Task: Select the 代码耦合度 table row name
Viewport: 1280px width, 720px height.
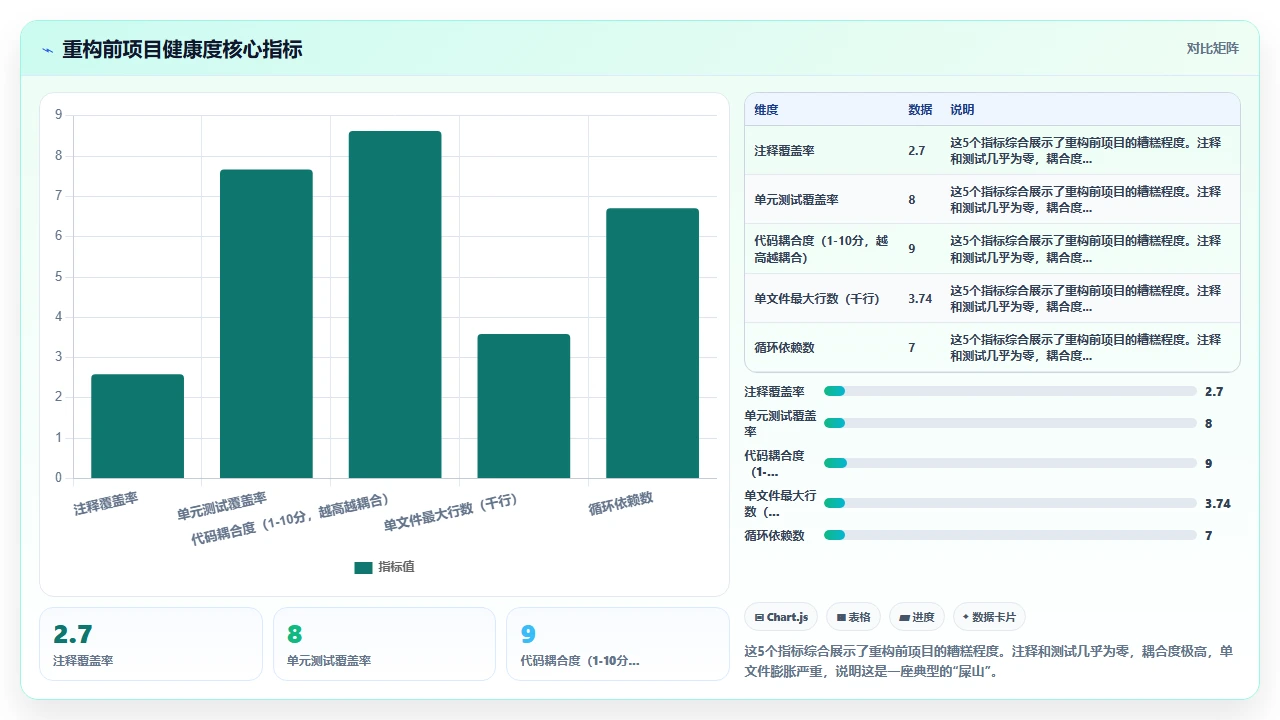Action: click(x=820, y=249)
